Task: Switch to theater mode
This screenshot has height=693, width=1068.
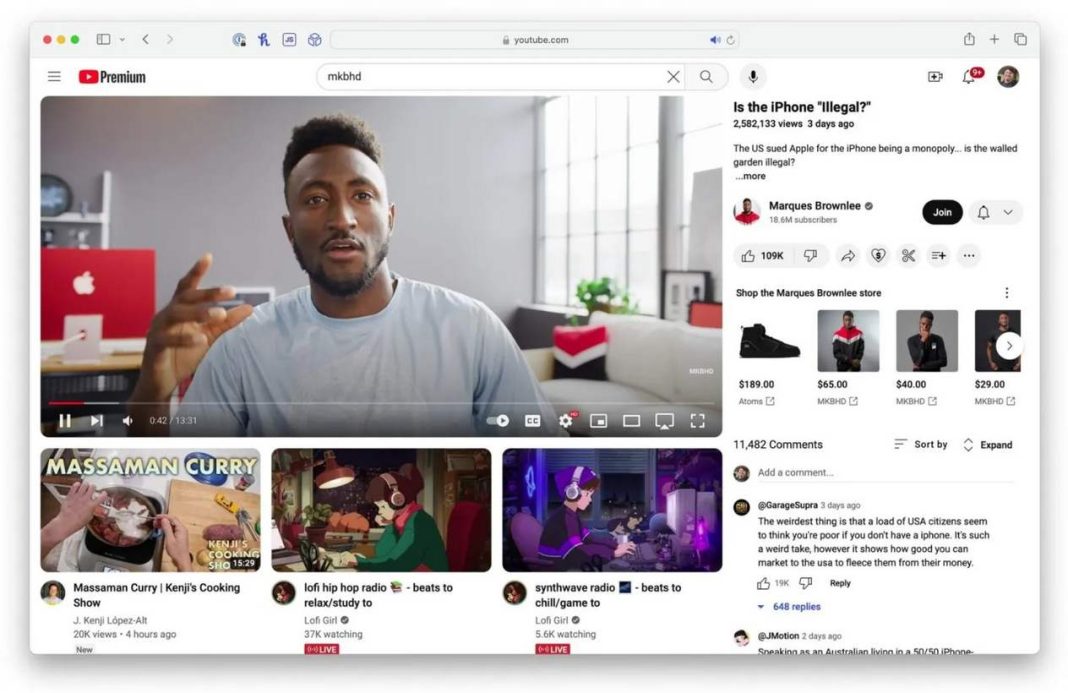Action: tap(631, 421)
